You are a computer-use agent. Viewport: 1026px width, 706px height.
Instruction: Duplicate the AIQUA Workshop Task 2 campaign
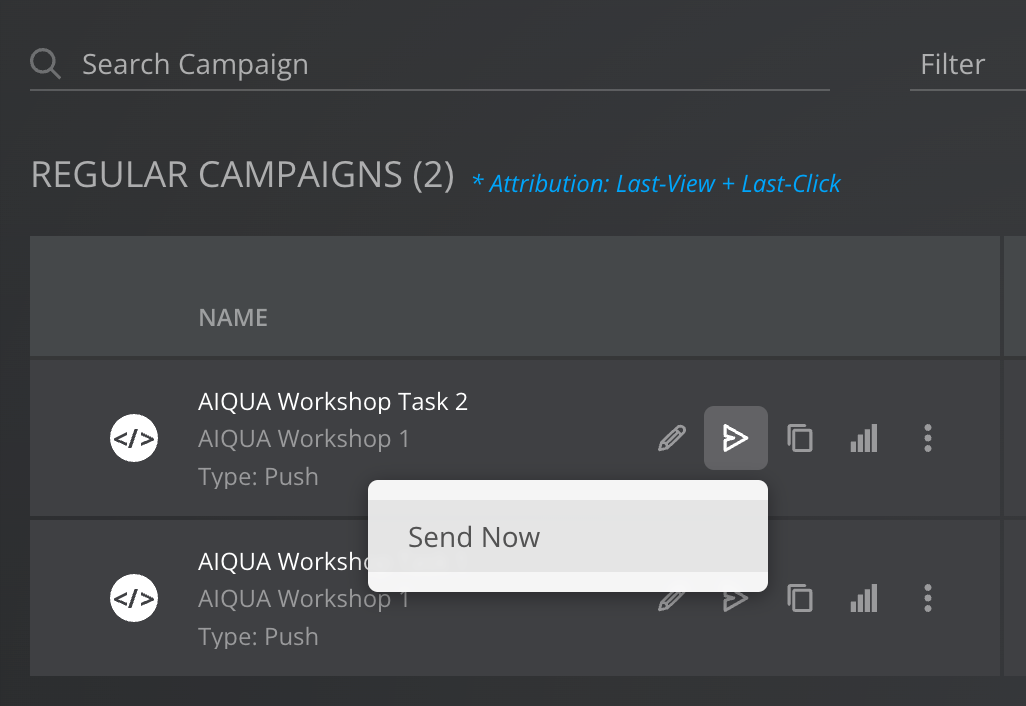(x=799, y=437)
